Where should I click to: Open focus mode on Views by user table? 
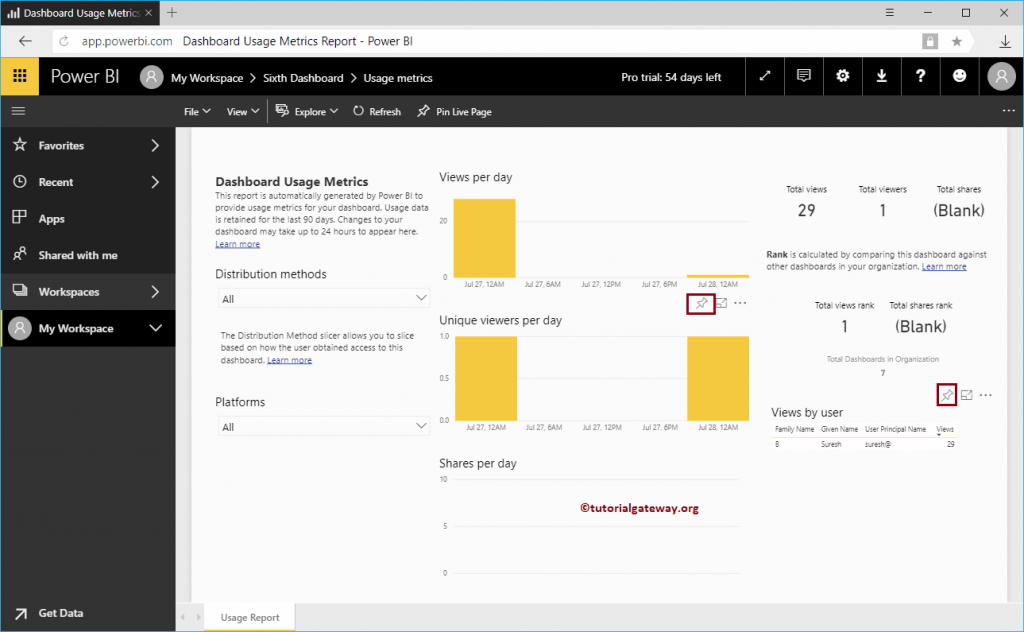(x=965, y=395)
